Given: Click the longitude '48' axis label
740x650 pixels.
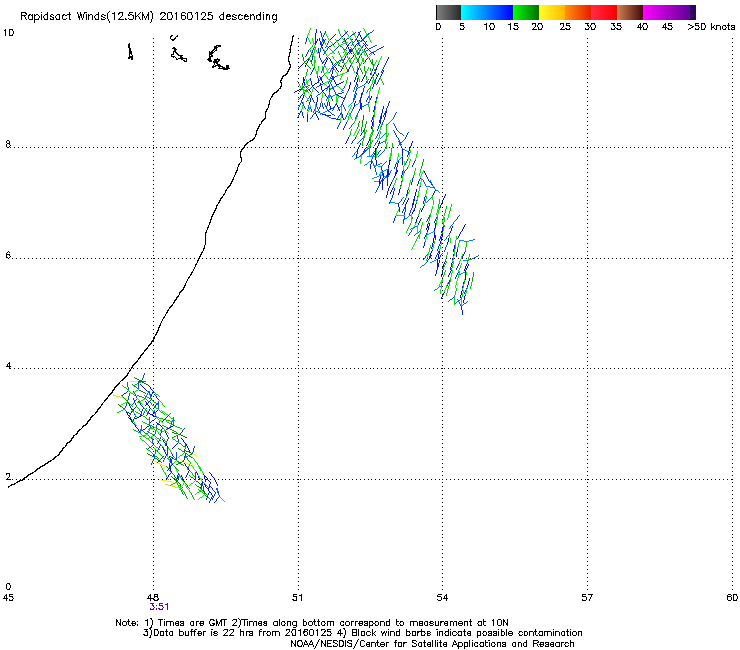Looking at the screenshot, I should (152, 598).
